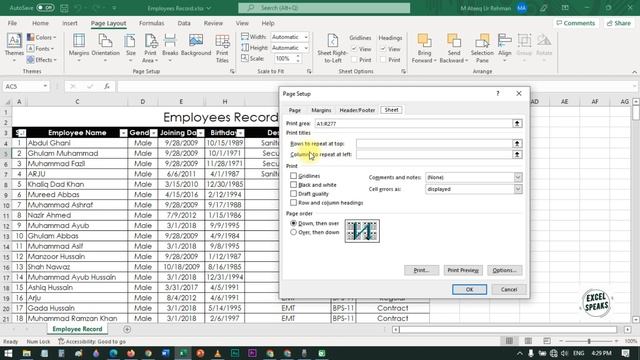Enable the Gridlines print checkbox in dialog
Screen dimensions: 640x360
(x=293, y=176)
